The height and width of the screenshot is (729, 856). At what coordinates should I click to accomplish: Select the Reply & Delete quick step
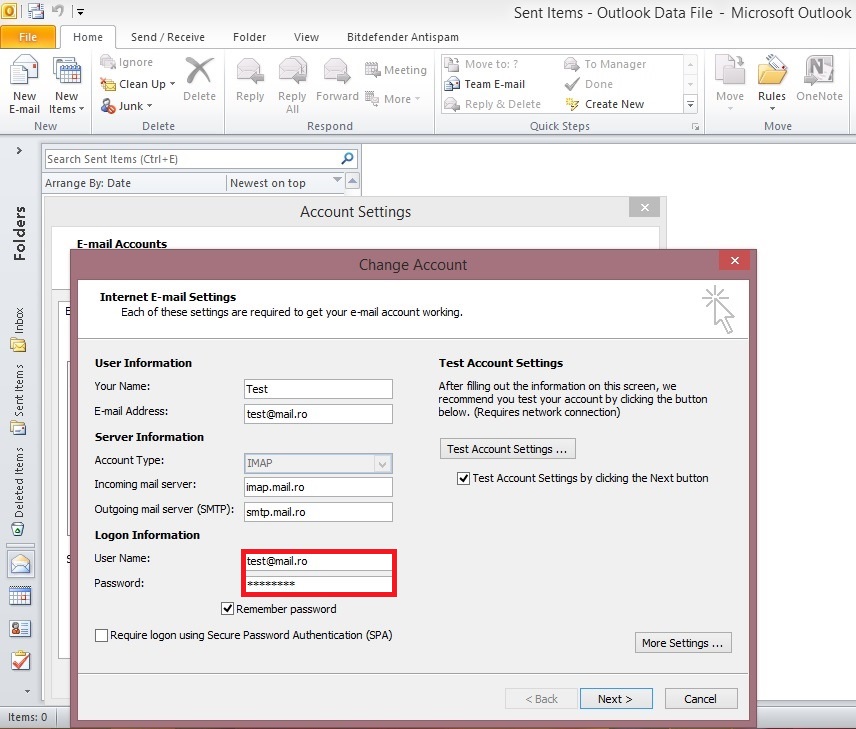point(492,104)
